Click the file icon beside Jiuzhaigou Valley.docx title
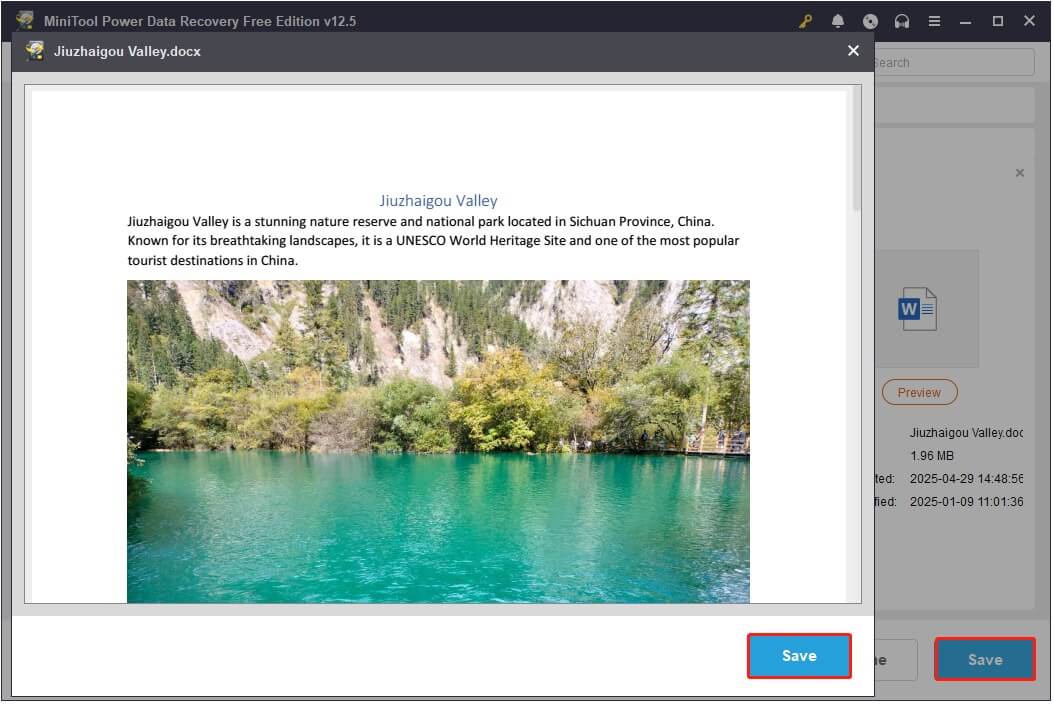The width and height of the screenshot is (1054, 704). 35,51
